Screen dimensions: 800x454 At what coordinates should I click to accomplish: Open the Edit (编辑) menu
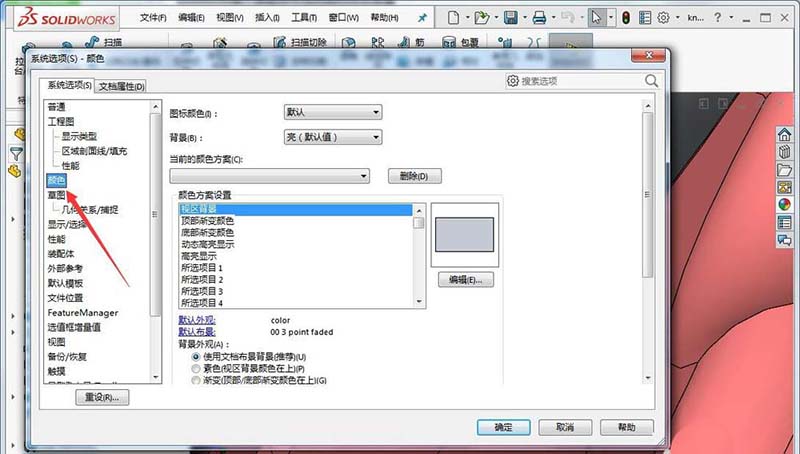191,18
